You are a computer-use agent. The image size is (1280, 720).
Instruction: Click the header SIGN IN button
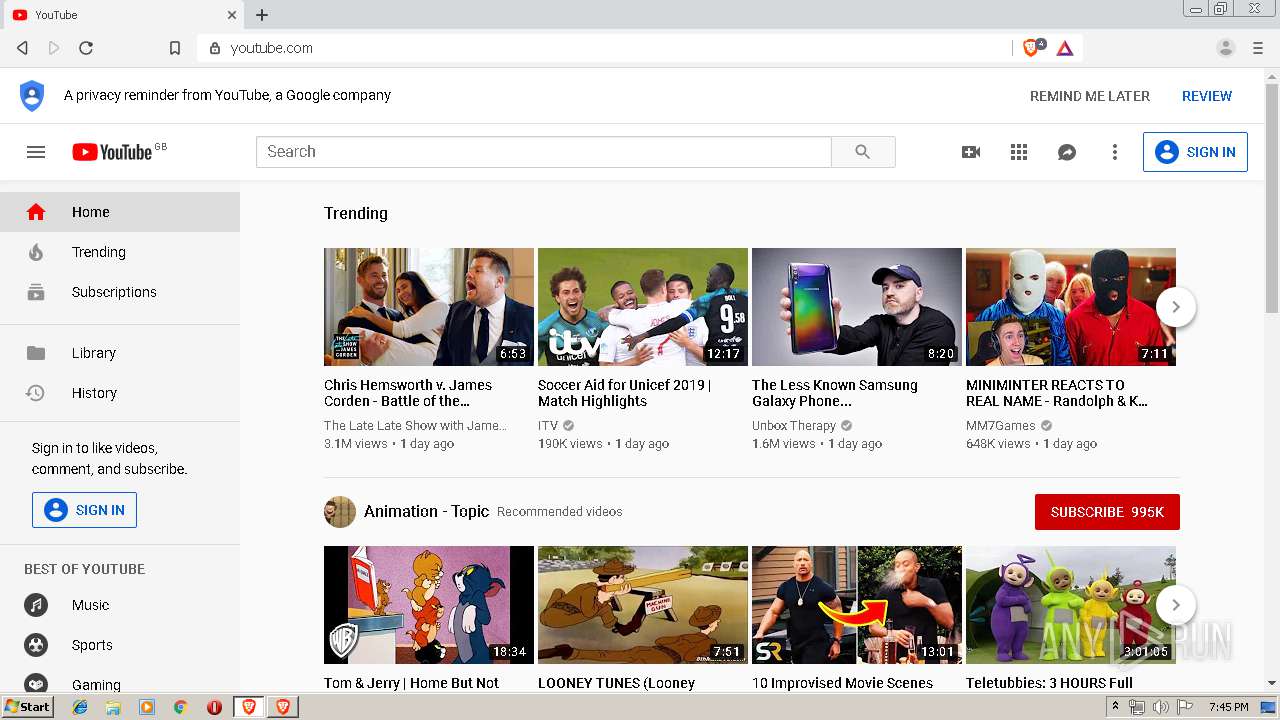pyautogui.click(x=1195, y=152)
